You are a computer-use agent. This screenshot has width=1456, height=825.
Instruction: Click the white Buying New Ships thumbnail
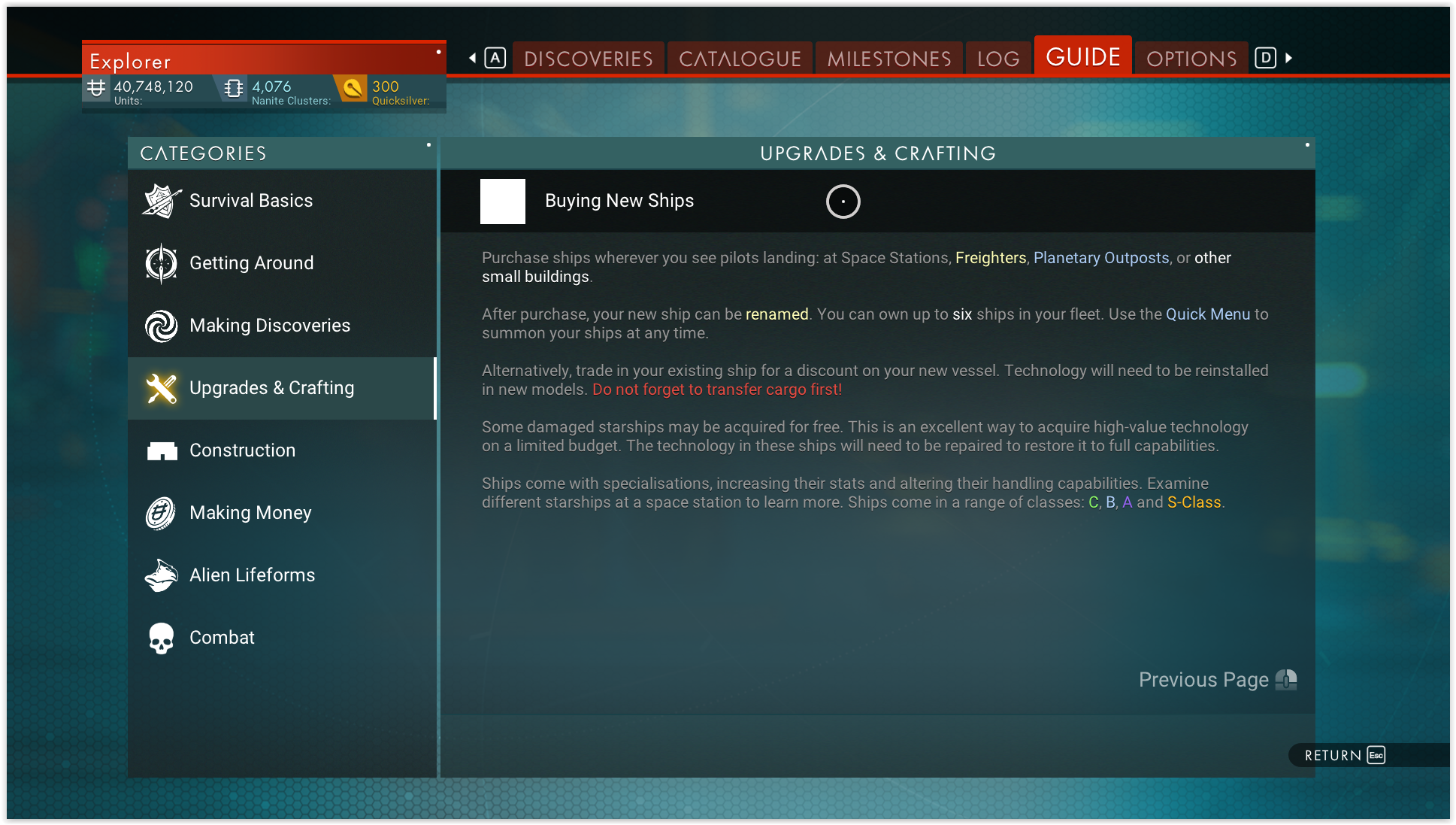pos(502,202)
